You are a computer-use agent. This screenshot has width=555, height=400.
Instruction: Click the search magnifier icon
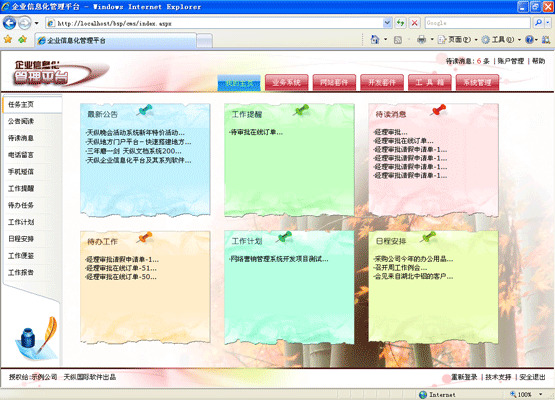[538, 23]
